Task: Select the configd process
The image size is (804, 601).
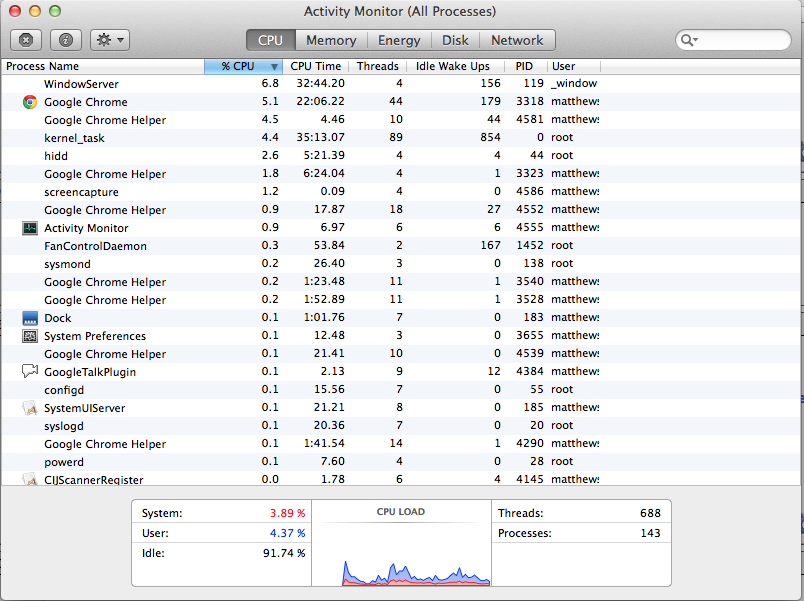Action: pyautogui.click(x=402, y=390)
